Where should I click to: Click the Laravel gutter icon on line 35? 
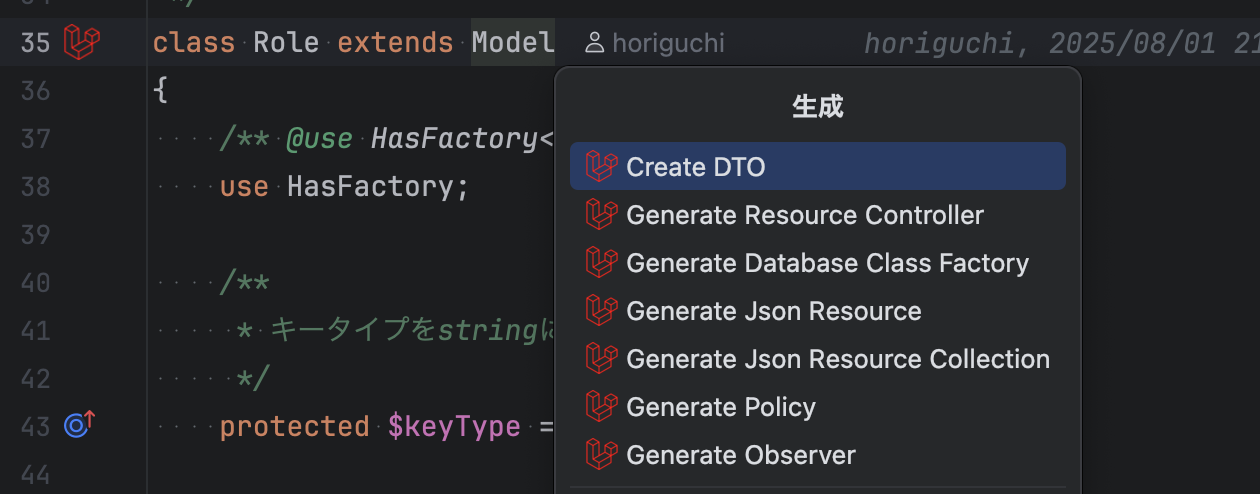pyautogui.click(x=82, y=42)
